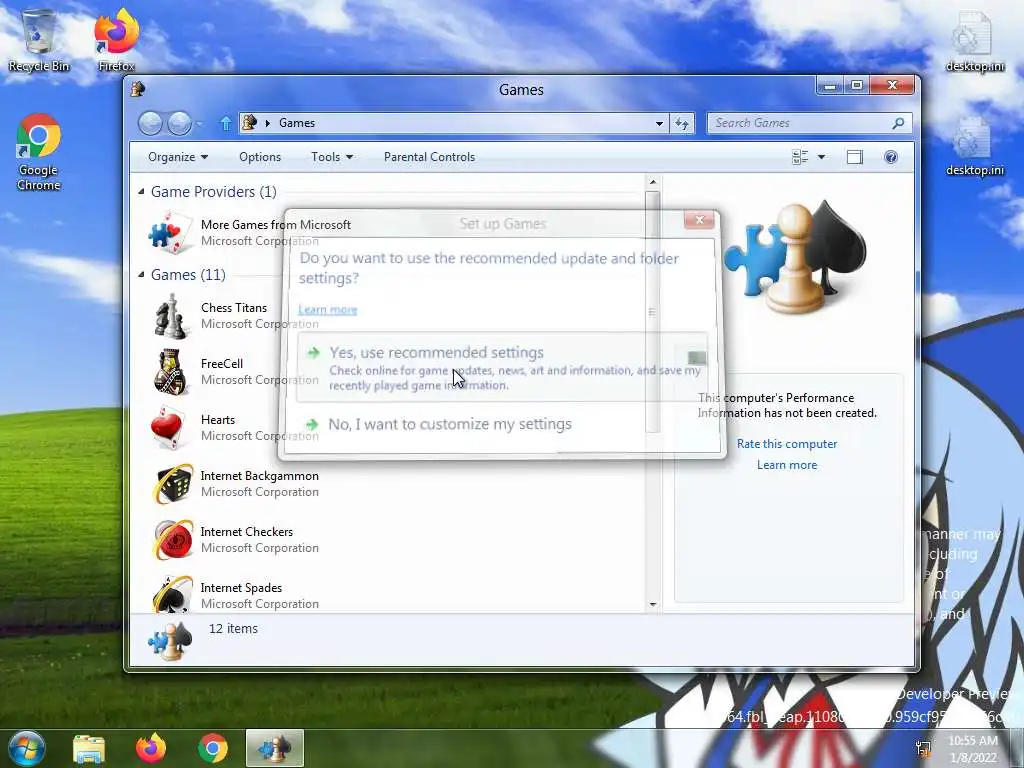1024x768 pixels.
Task: Open the view options dropdown arrow
Action: pos(822,157)
